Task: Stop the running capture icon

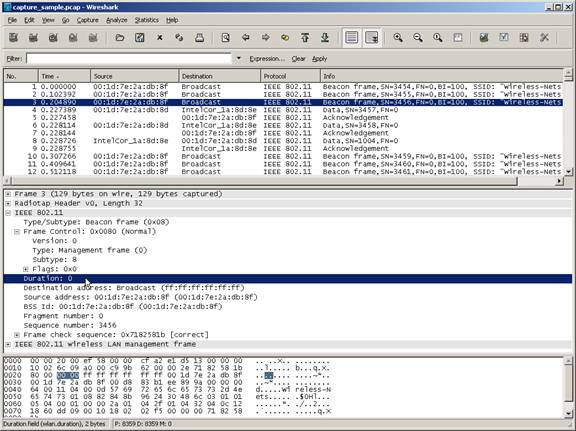Action: [x=73, y=37]
